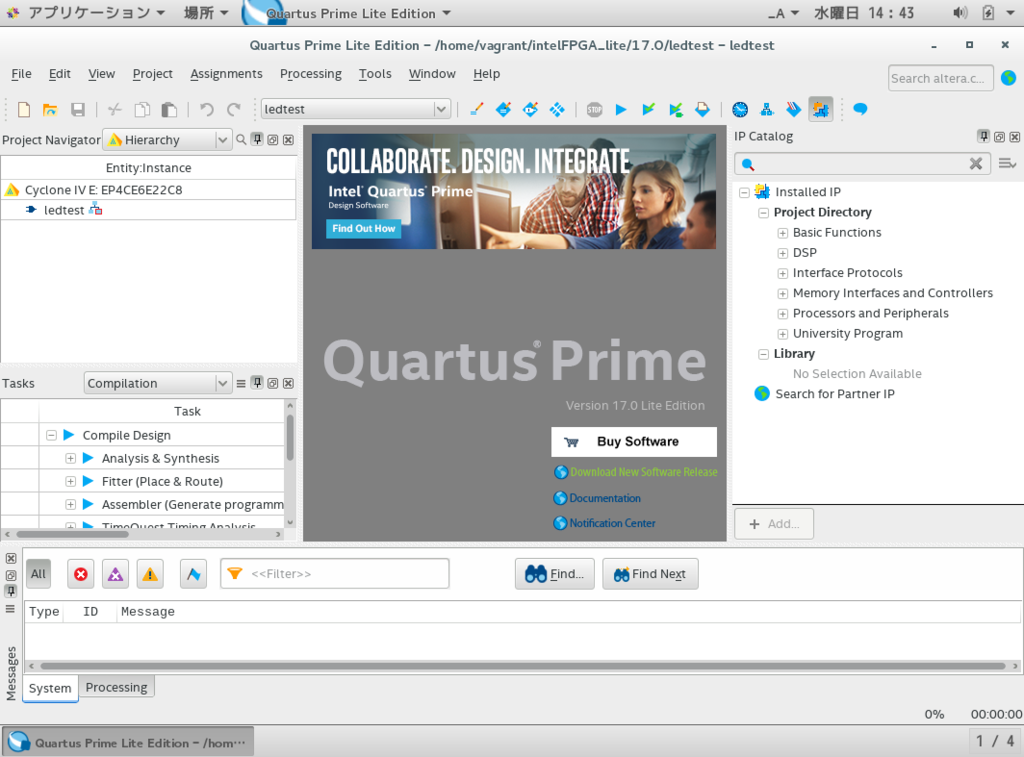Toggle the IP Catalog toolbar icon
Image resolution: width=1024 pixels, height=757 pixels.
[x=821, y=109]
